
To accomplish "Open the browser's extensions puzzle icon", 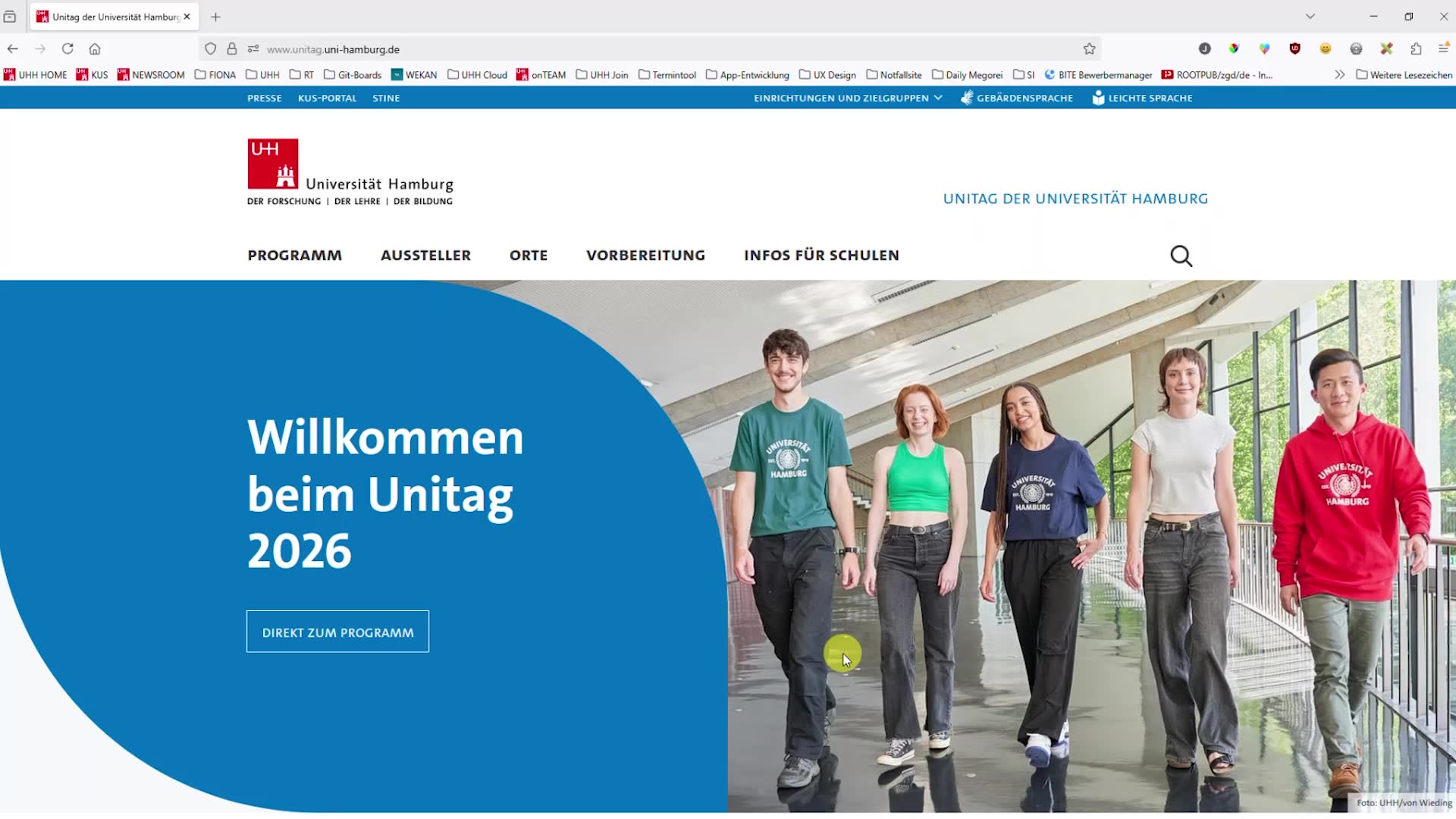I will [x=1415, y=48].
